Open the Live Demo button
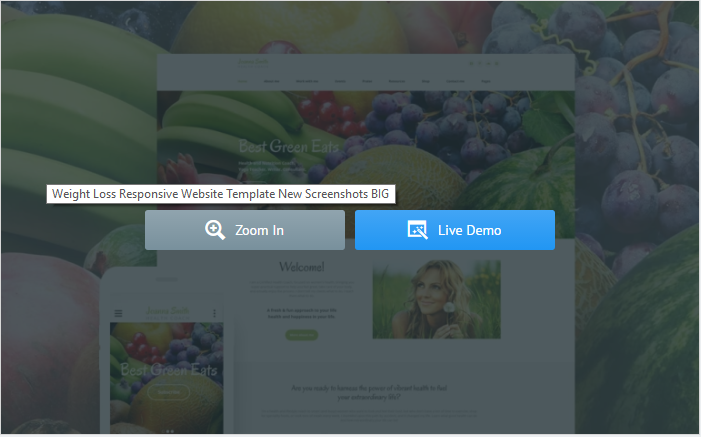The height and width of the screenshot is (437, 701). [455, 230]
